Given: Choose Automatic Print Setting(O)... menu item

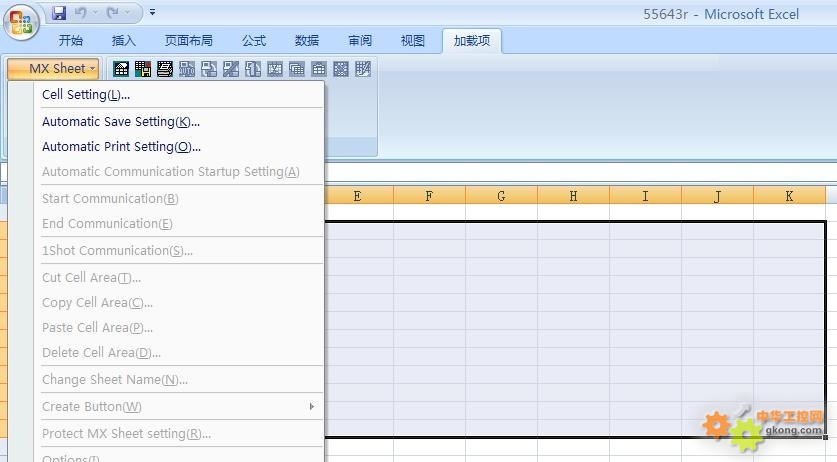Looking at the screenshot, I should click(x=181, y=147).
